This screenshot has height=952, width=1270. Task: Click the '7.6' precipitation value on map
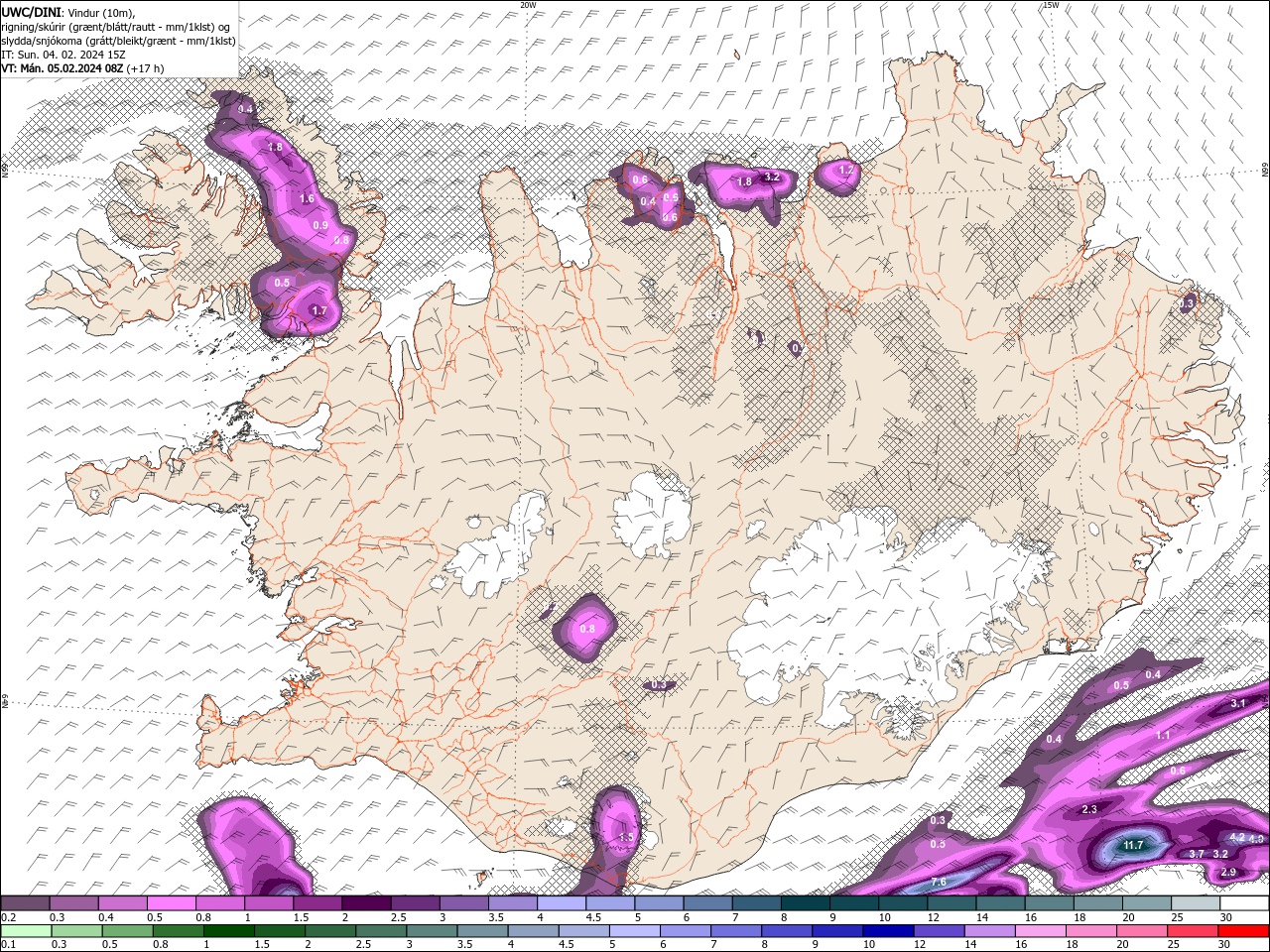coord(939,882)
